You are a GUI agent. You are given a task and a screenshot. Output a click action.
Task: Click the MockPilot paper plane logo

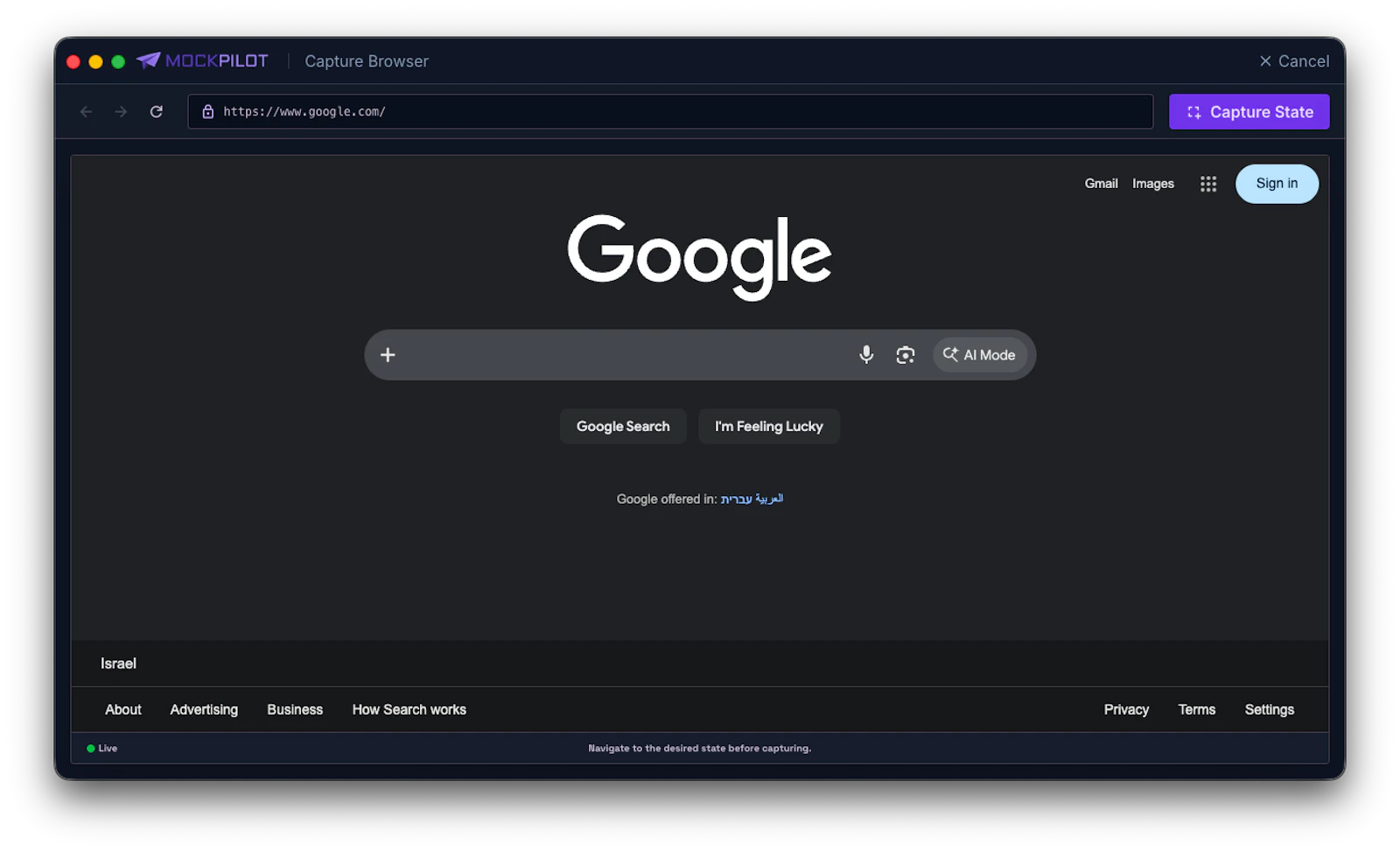click(149, 60)
